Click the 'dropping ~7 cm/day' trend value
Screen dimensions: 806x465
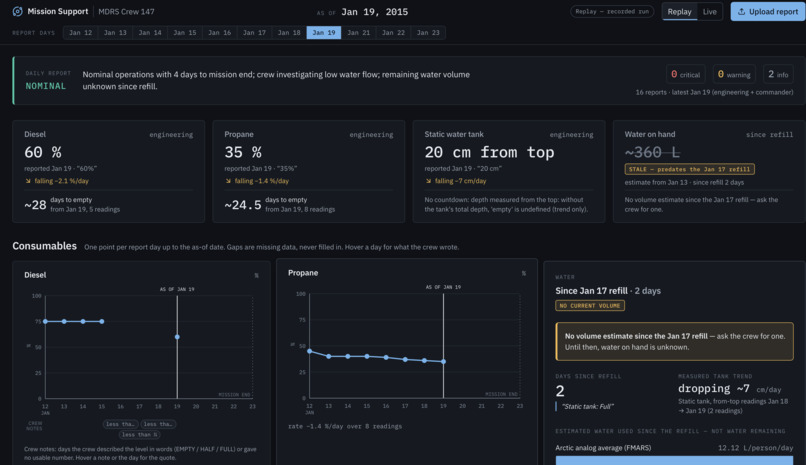[729, 389]
